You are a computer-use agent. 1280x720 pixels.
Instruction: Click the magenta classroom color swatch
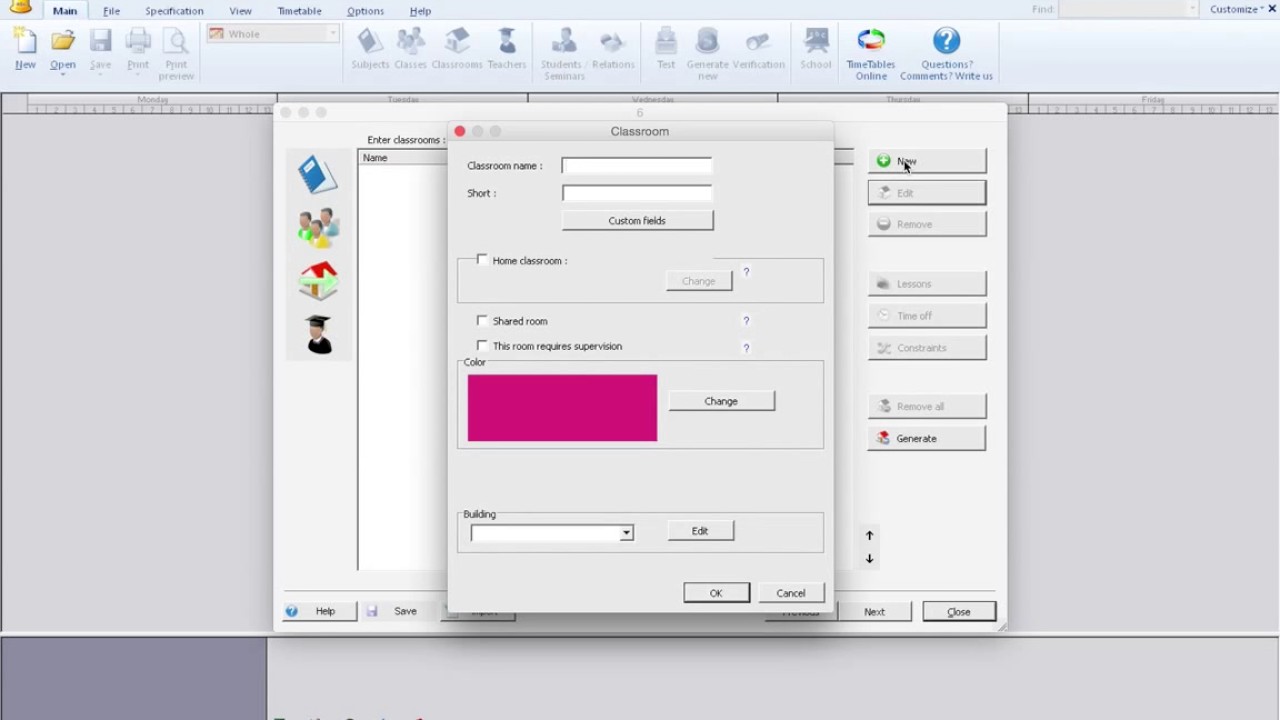[562, 408]
